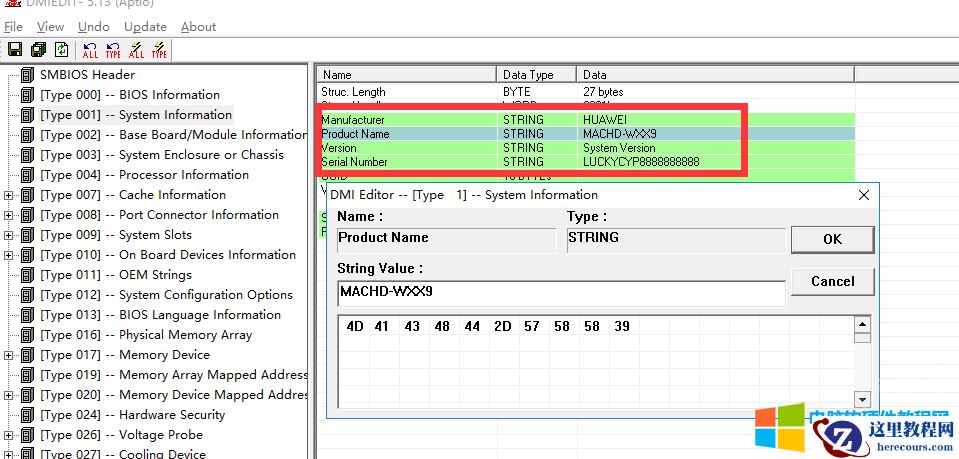Click the Undo ALL blue-arrow toolbar icon
This screenshot has width=959, height=459.
pyautogui.click(x=91, y=49)
